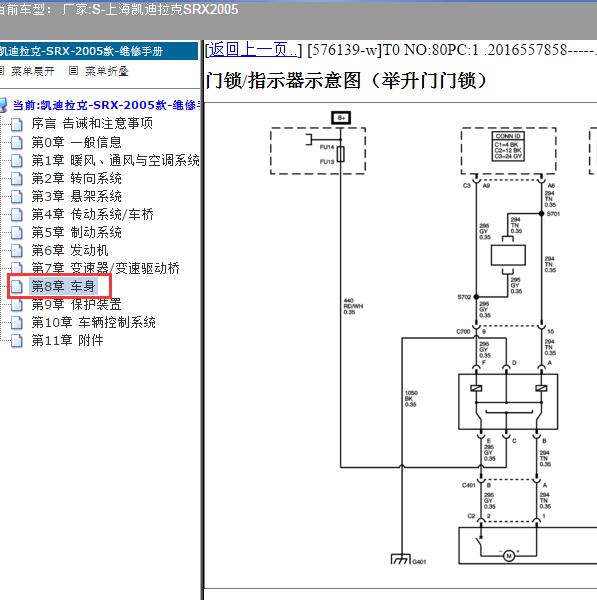Open chapter 第5章 制动系统
Viewport: 597px width, 600px height.
pos(76,232)
